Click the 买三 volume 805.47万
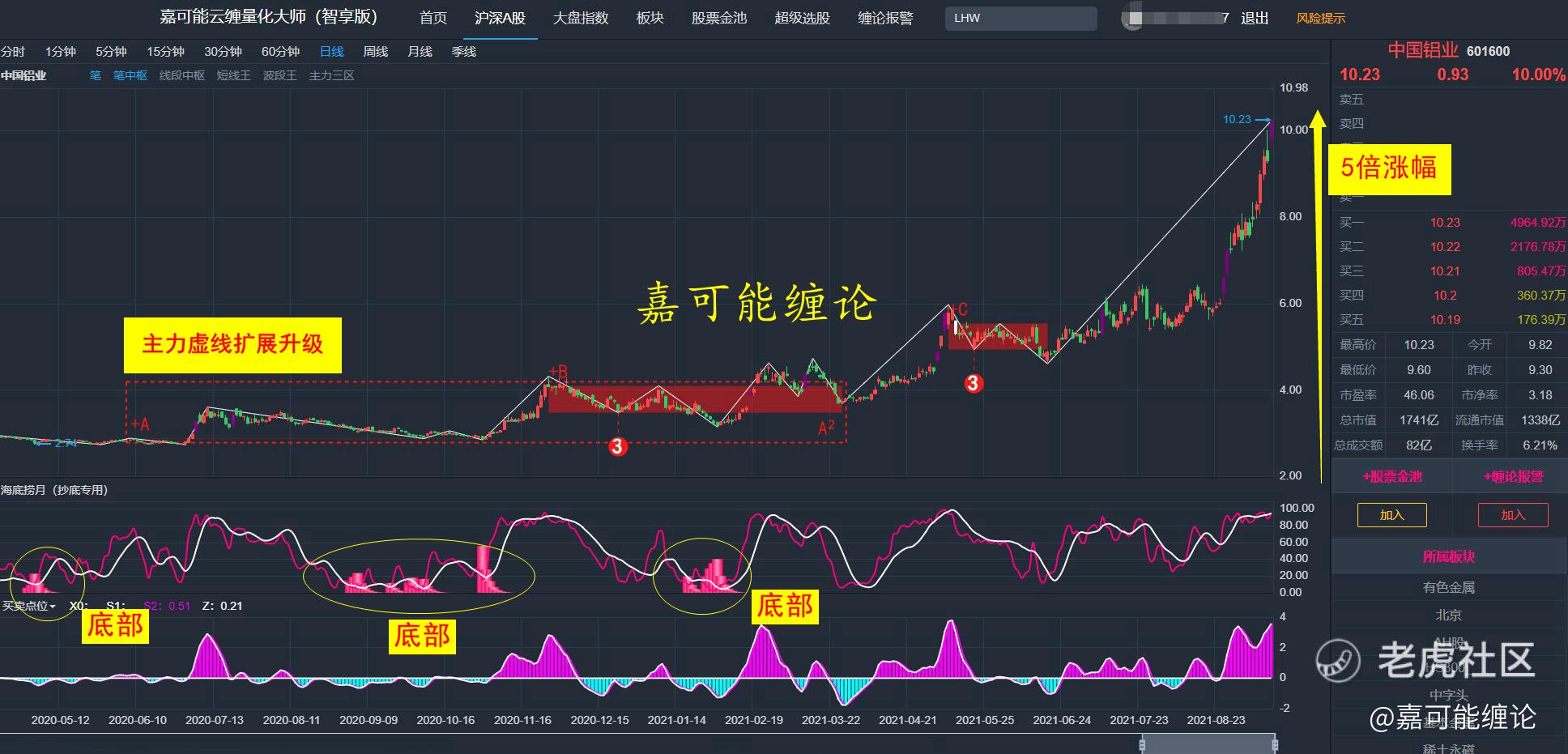Screen dimensions: 1568x754 pyautogui.click(x=1541, y=271)
